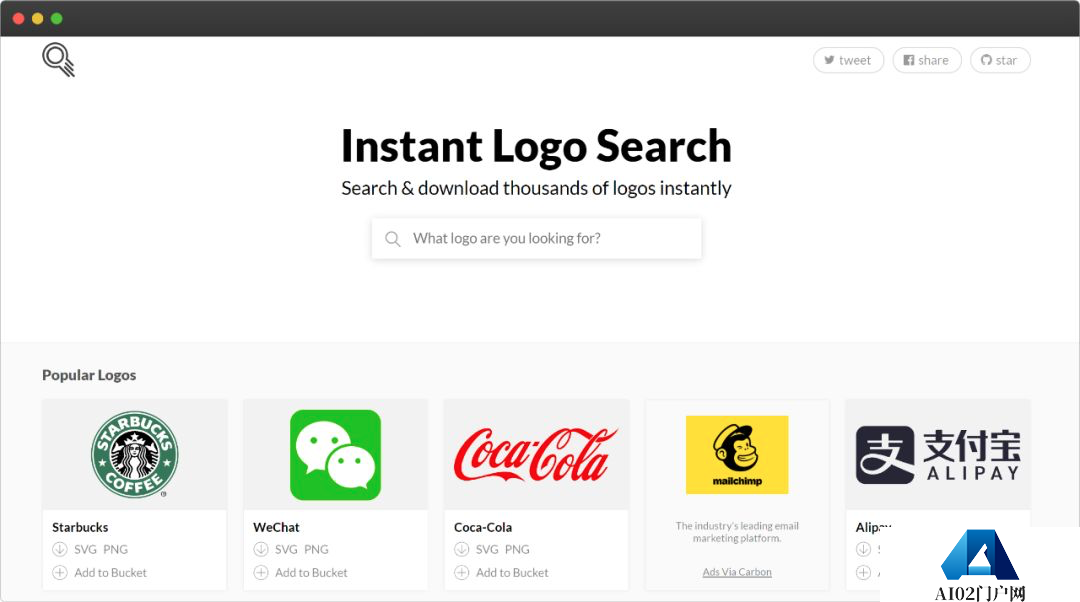
Task: Download WeChat logo as SVG
Action: pyautogui.click(x=287, y=549)
